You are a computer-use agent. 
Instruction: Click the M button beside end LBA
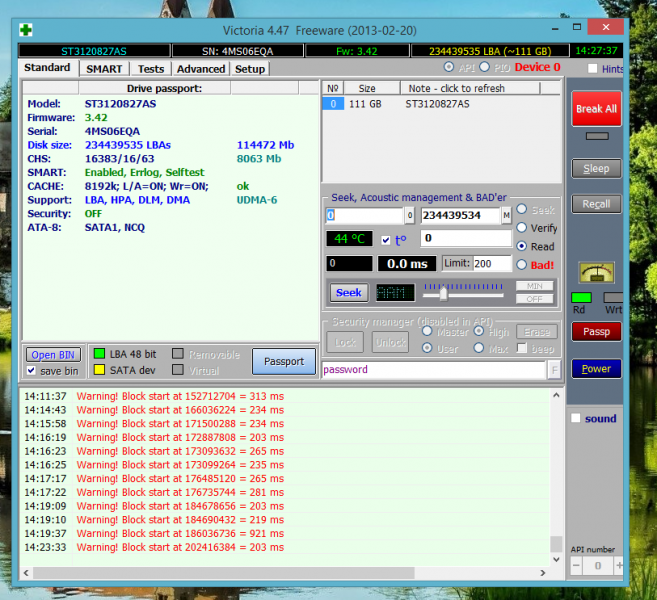[506, 216]
